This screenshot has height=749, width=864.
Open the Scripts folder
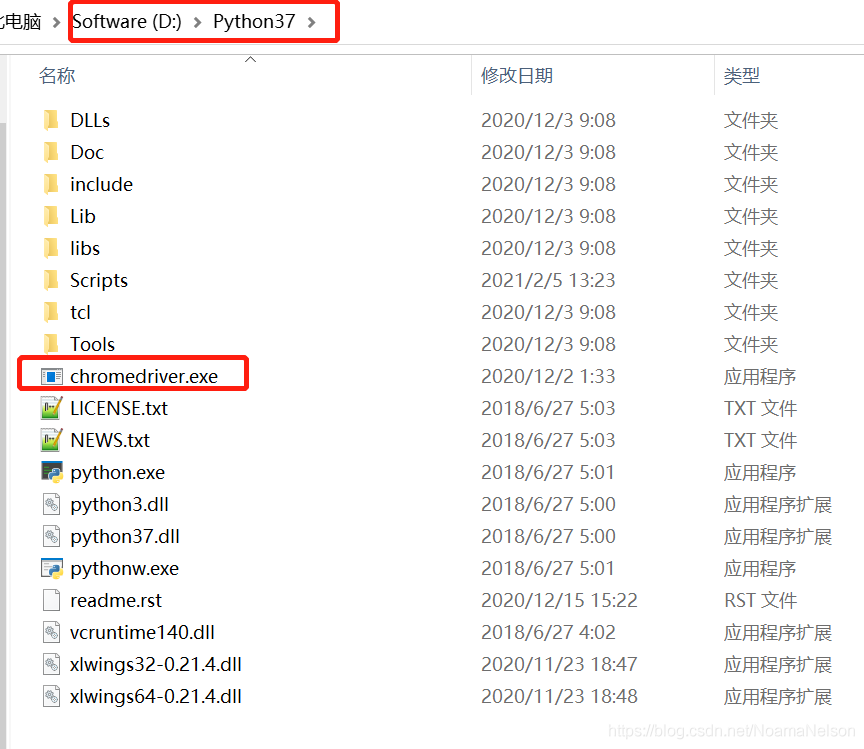[95, 279]
